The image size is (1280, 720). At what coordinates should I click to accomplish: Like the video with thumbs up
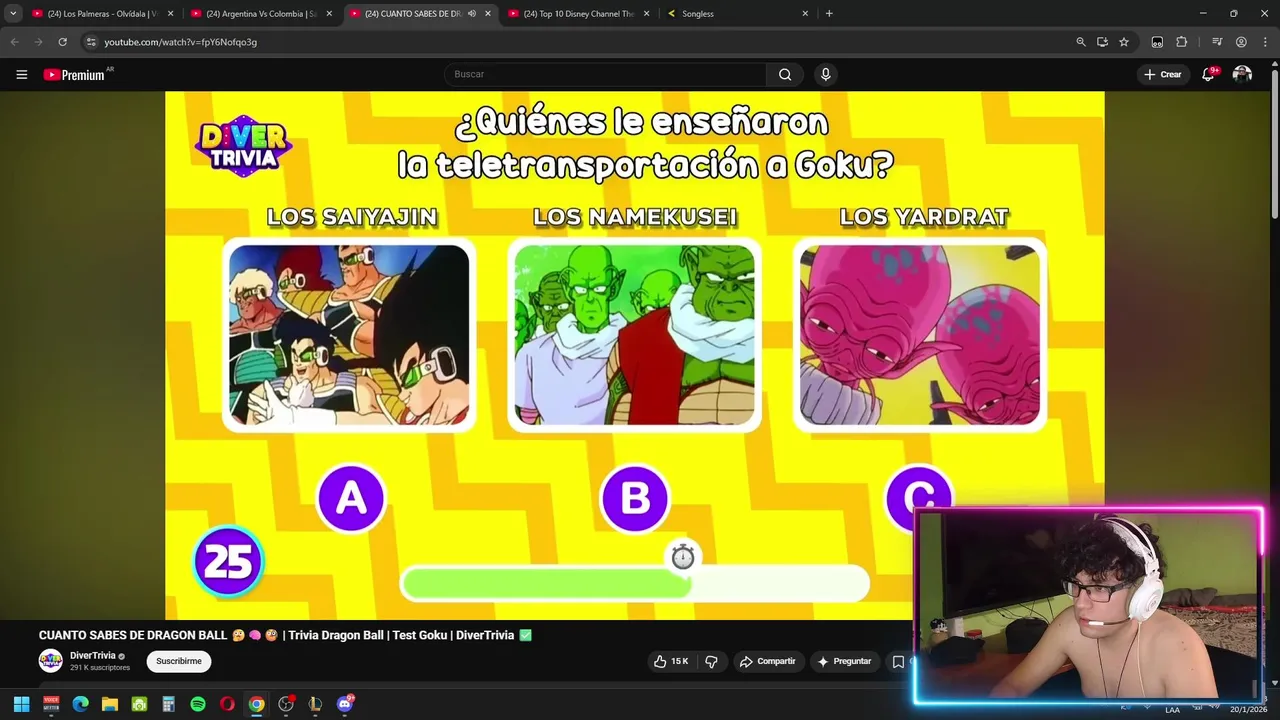[670, 661]
